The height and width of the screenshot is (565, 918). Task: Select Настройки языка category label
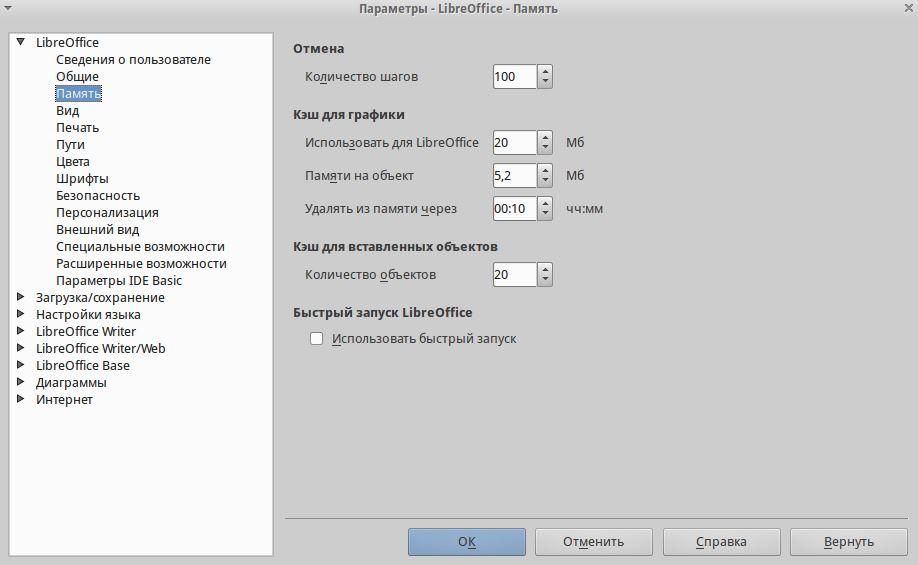pyautogui.click(x=88, y=314)
